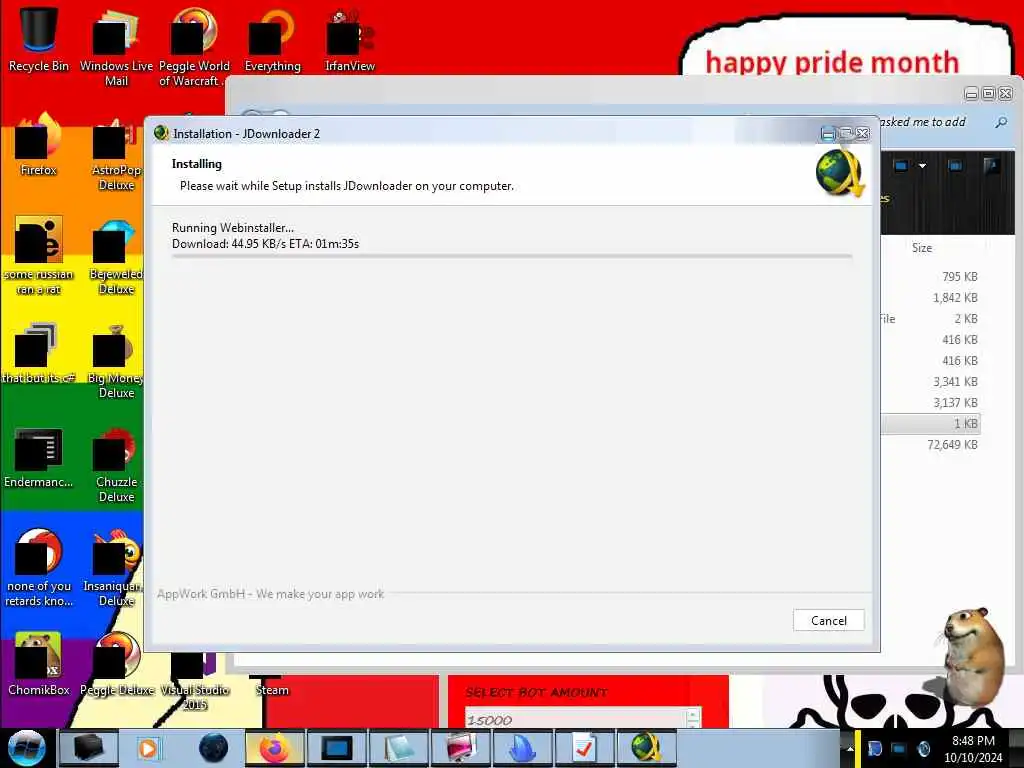
Task: Open the Recycle Bin desktop icon
Action: pyautogui.click(x=39, y=39)
